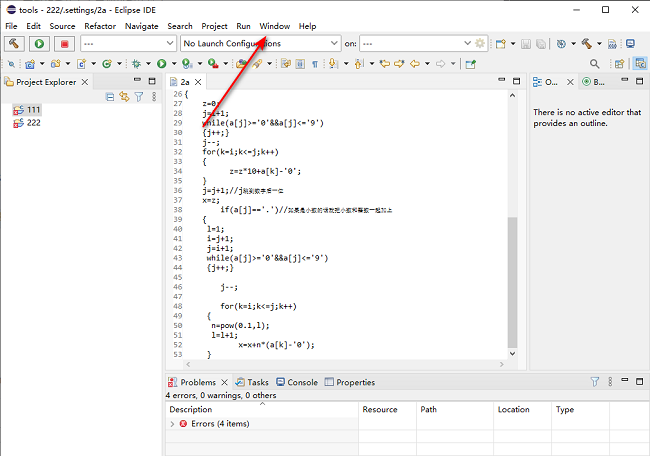This screenshot has height=456, width=650.
Task: Expand the Errors (4 items) node
Action: pos(172,424)
